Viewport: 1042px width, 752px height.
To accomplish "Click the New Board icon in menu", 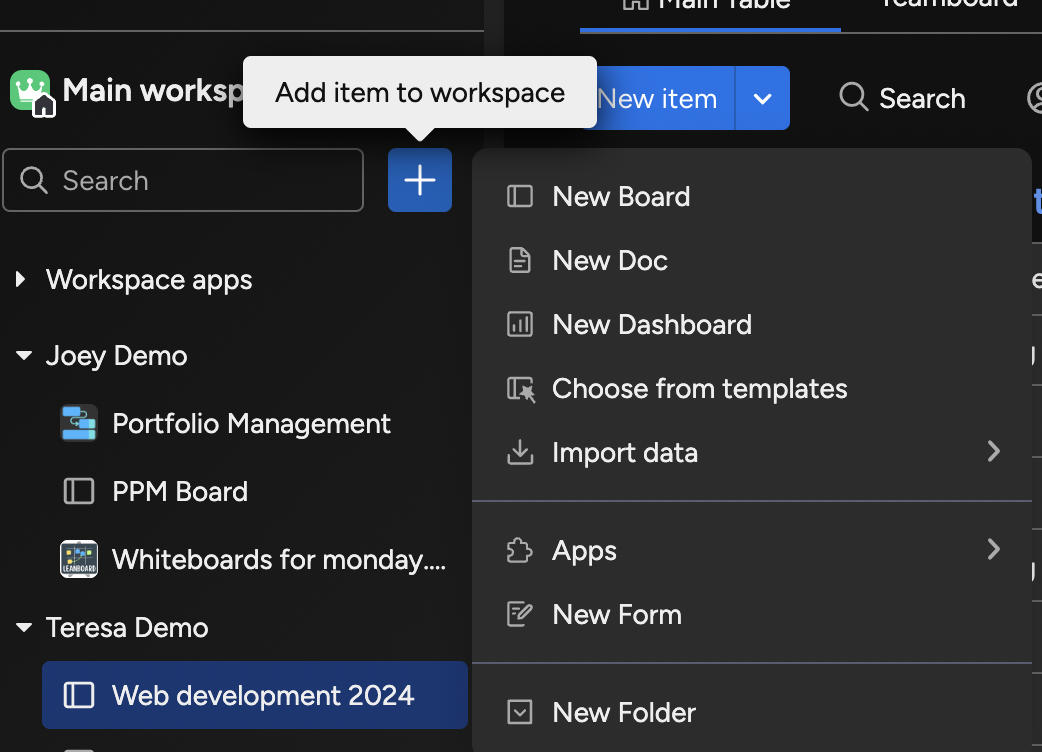I will coord(520,196).
